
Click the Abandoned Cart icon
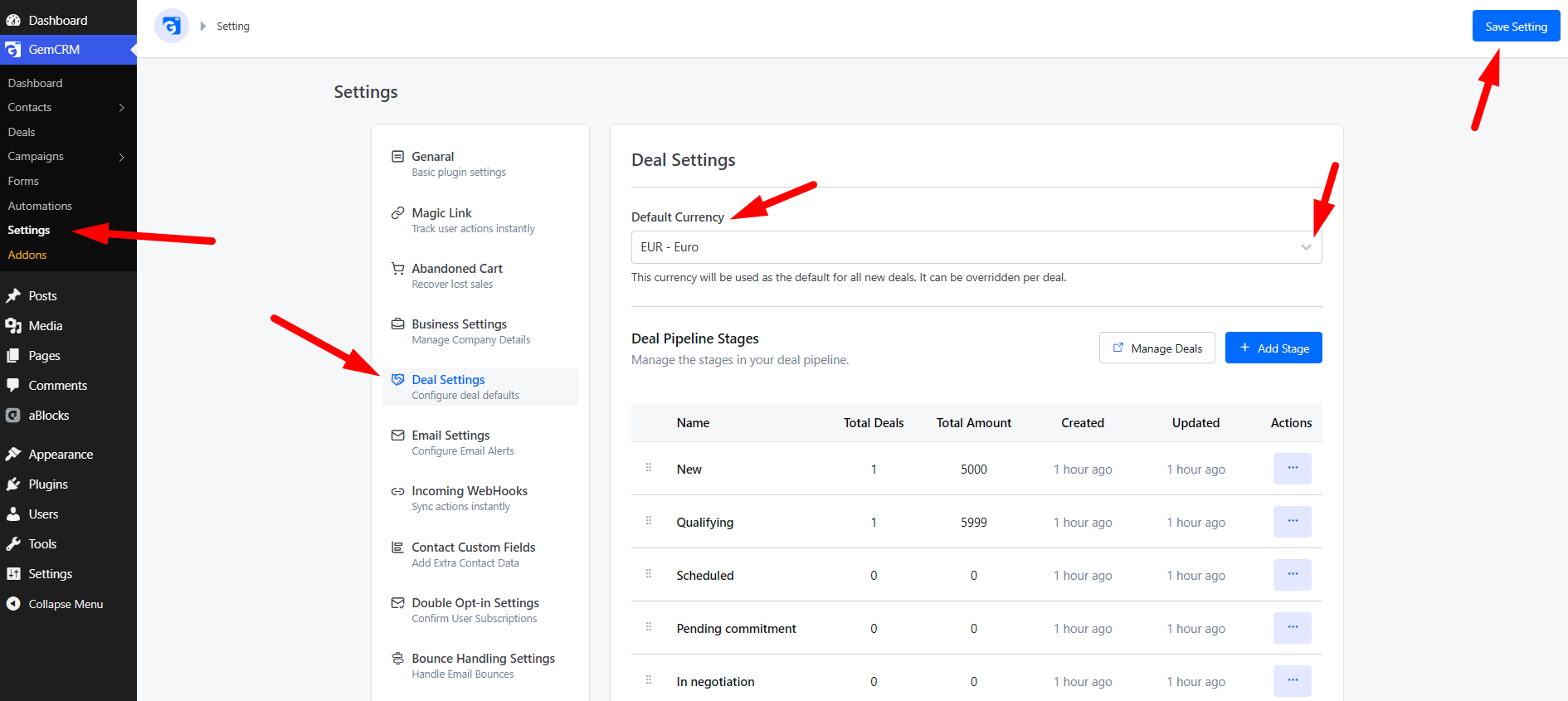pyautogui.click(x=397, y=268)
